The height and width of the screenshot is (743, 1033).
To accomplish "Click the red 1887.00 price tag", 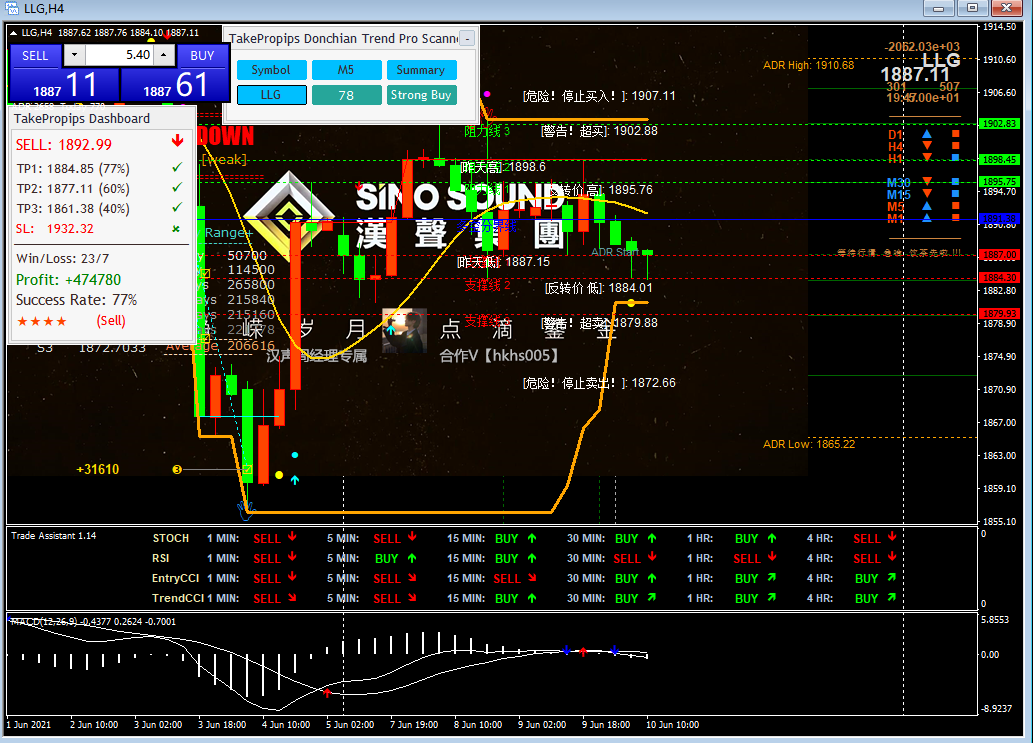I will (x=999, y=254).
